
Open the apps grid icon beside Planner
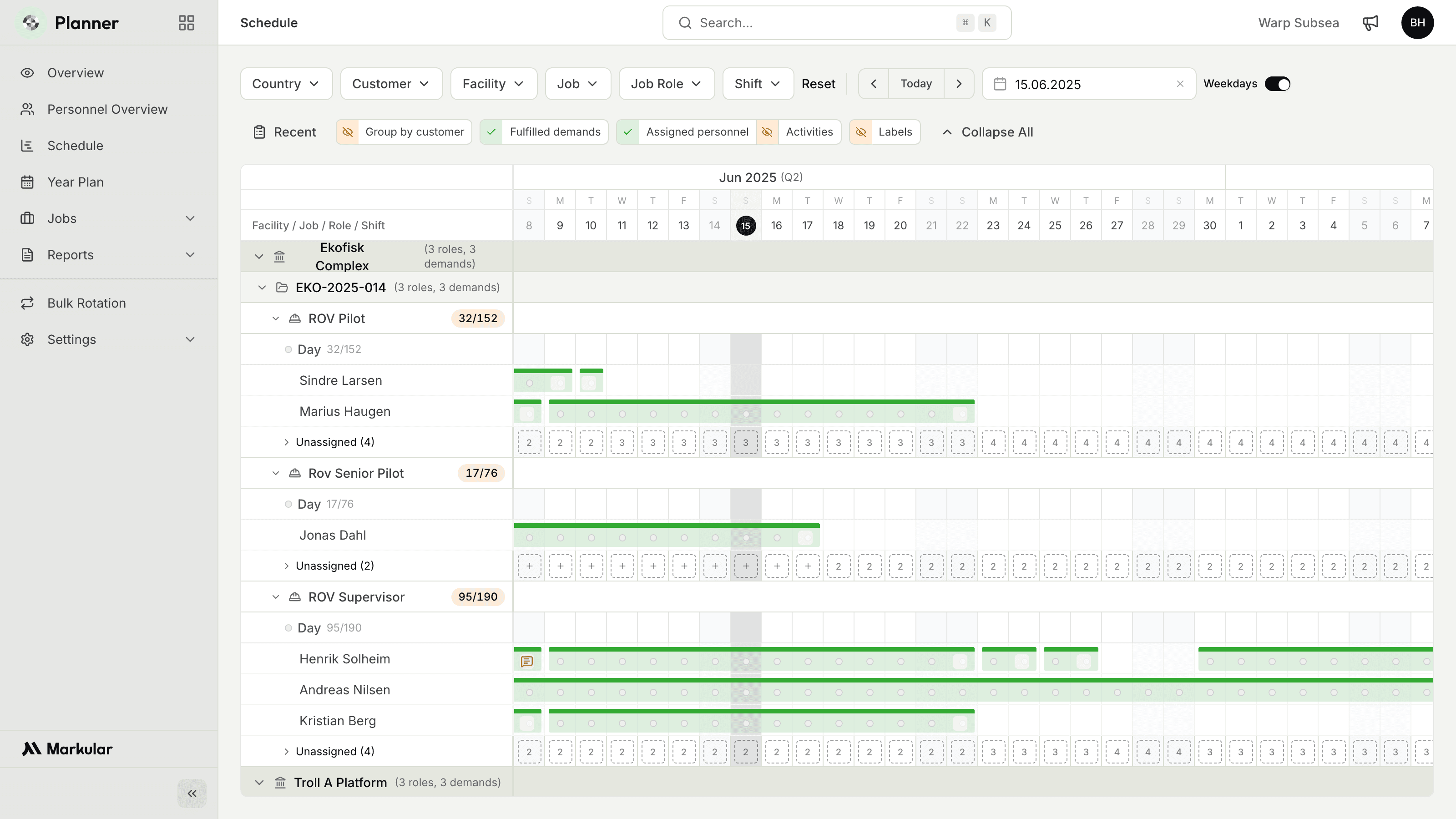[186, 23]
